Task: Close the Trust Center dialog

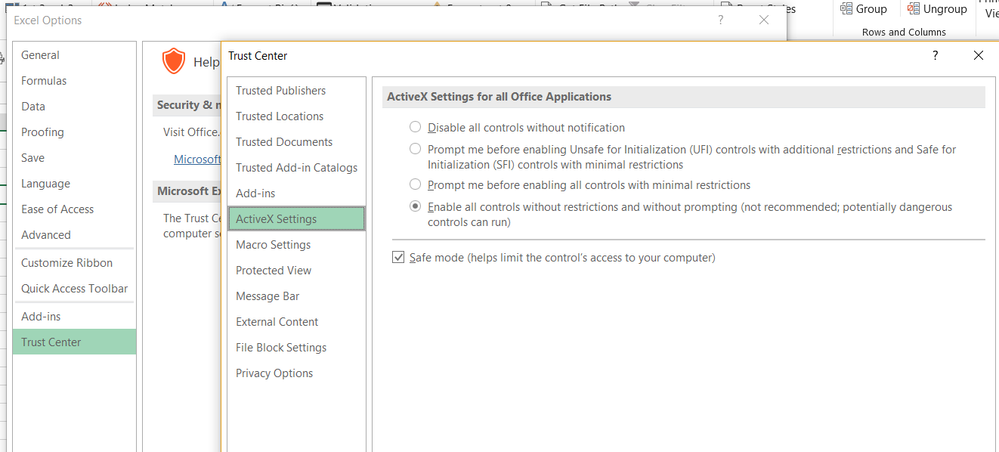Action: point(979,55)
